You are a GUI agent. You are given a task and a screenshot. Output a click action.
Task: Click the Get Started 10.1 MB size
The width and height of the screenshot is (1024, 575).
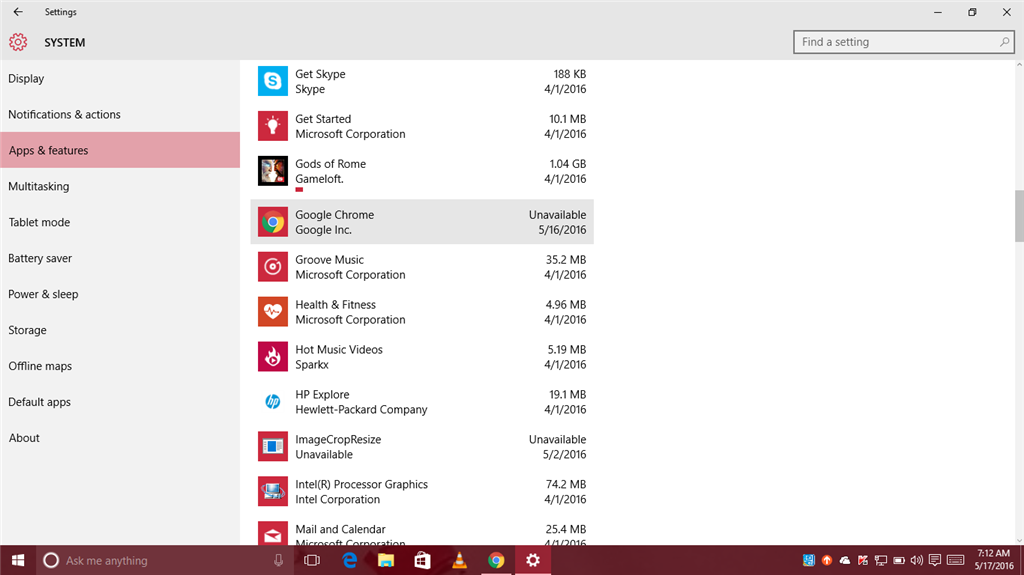pyautogui.click(x=568, y=119)
